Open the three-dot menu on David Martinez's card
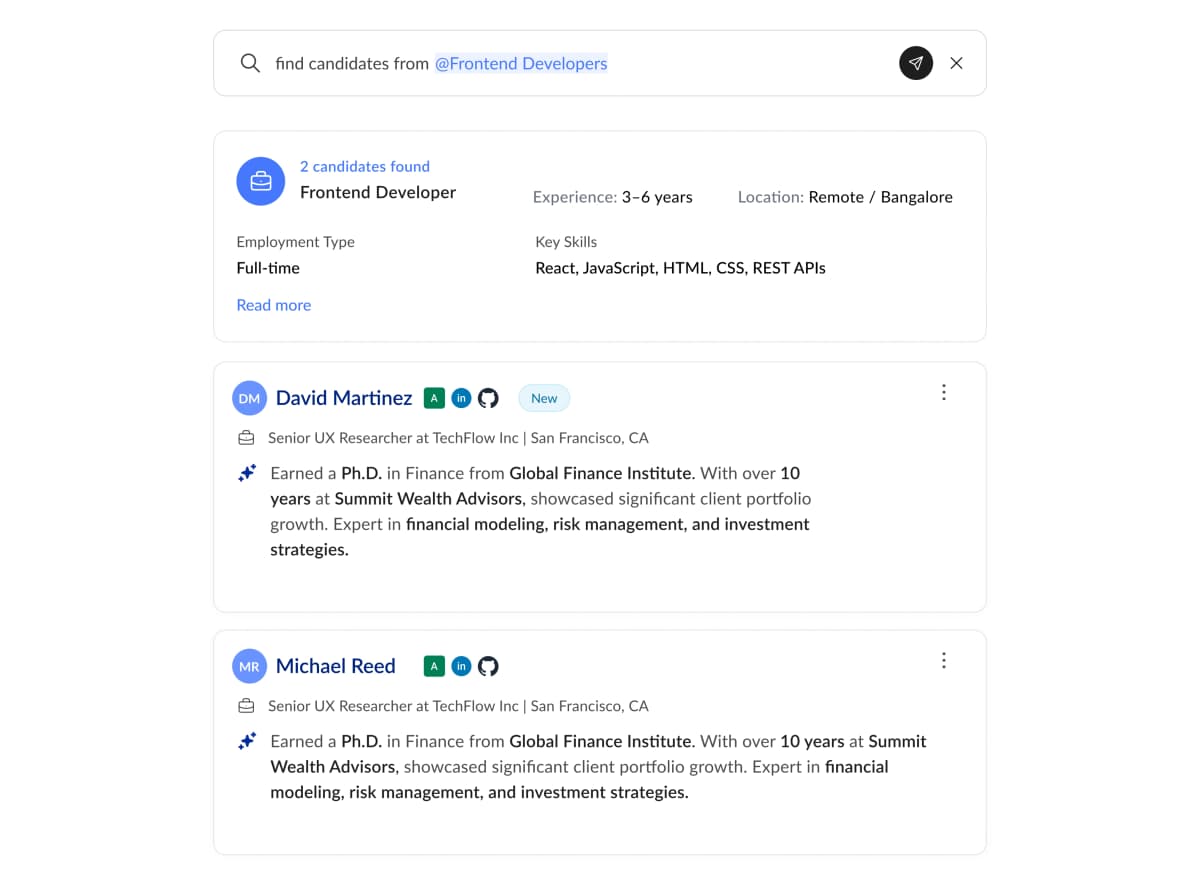 click(944, 392)
